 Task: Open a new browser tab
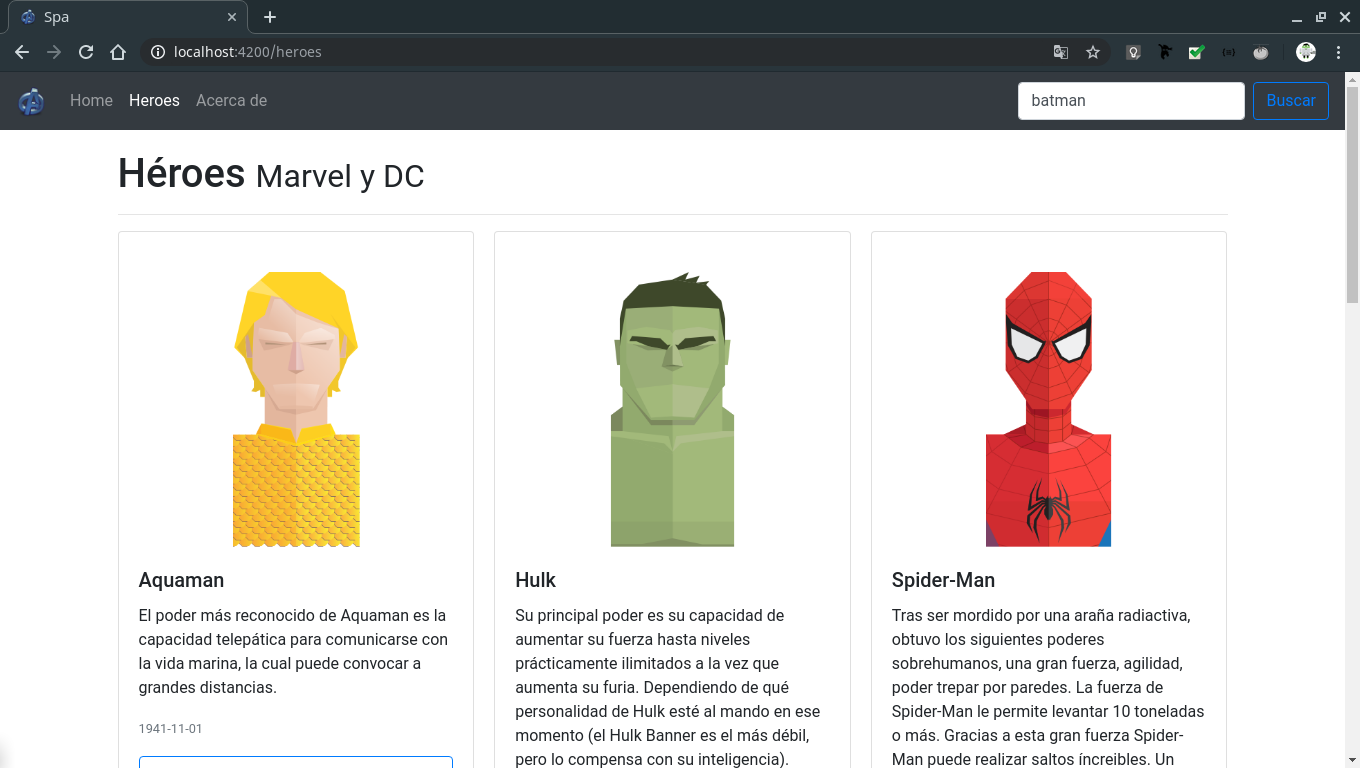[270, 17]
